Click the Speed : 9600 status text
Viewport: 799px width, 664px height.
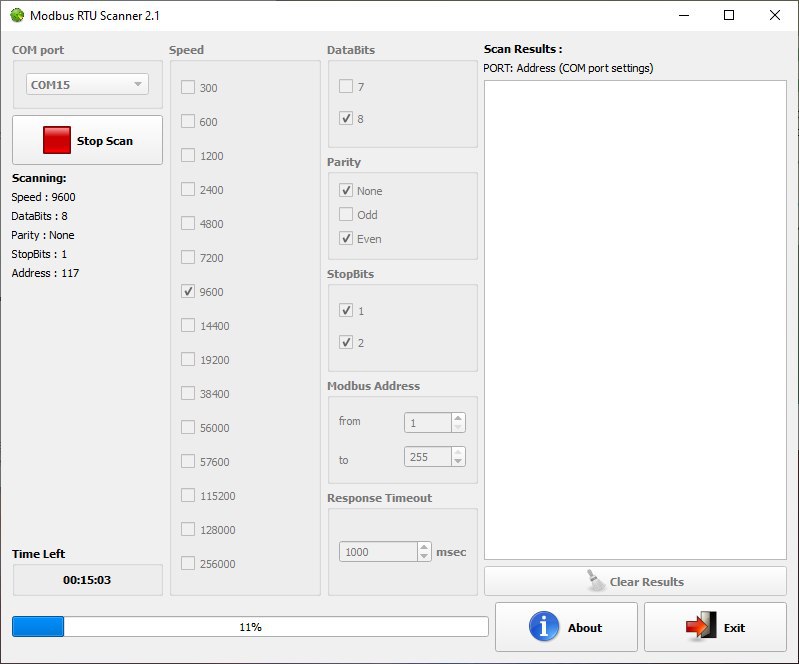[43, 197]
